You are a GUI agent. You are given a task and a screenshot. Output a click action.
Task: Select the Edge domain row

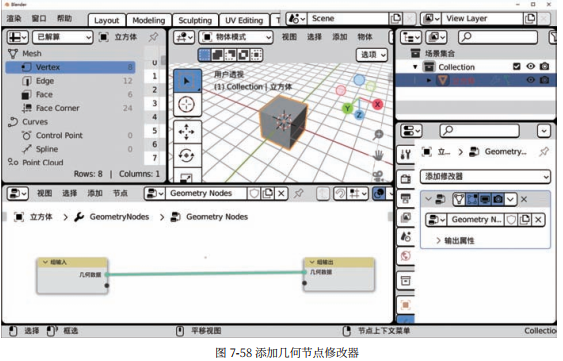pyautogui.click(x=70, y=81)
